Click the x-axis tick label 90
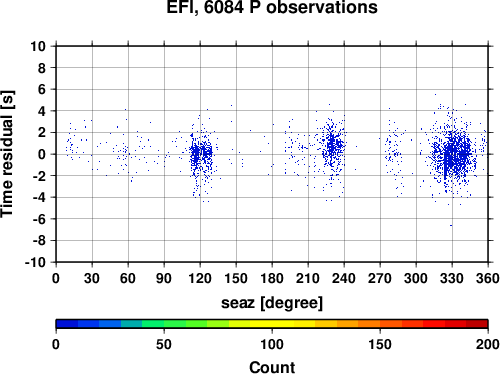Viewport: 500px width, 374px height. [x=164, y=278]
